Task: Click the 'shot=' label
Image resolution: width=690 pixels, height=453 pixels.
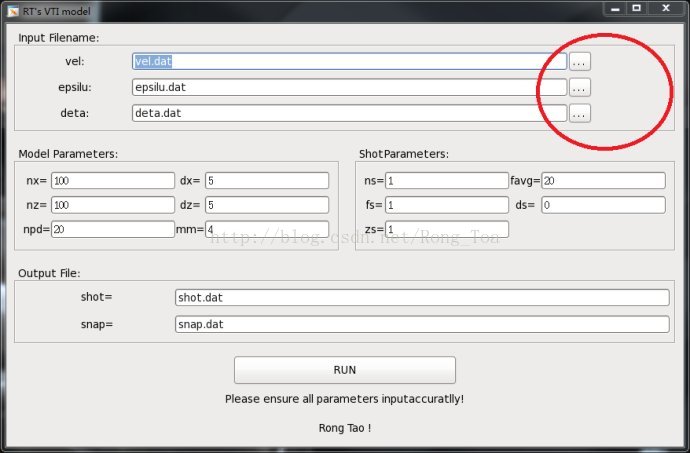Action: [x=96, y=297]
